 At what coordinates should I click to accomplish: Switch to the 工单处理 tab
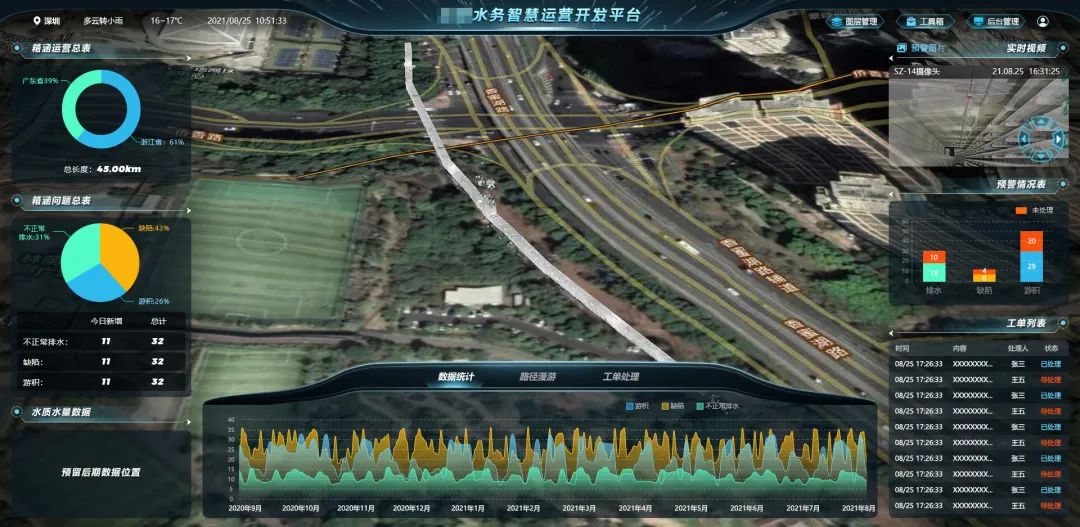(620, 377)
